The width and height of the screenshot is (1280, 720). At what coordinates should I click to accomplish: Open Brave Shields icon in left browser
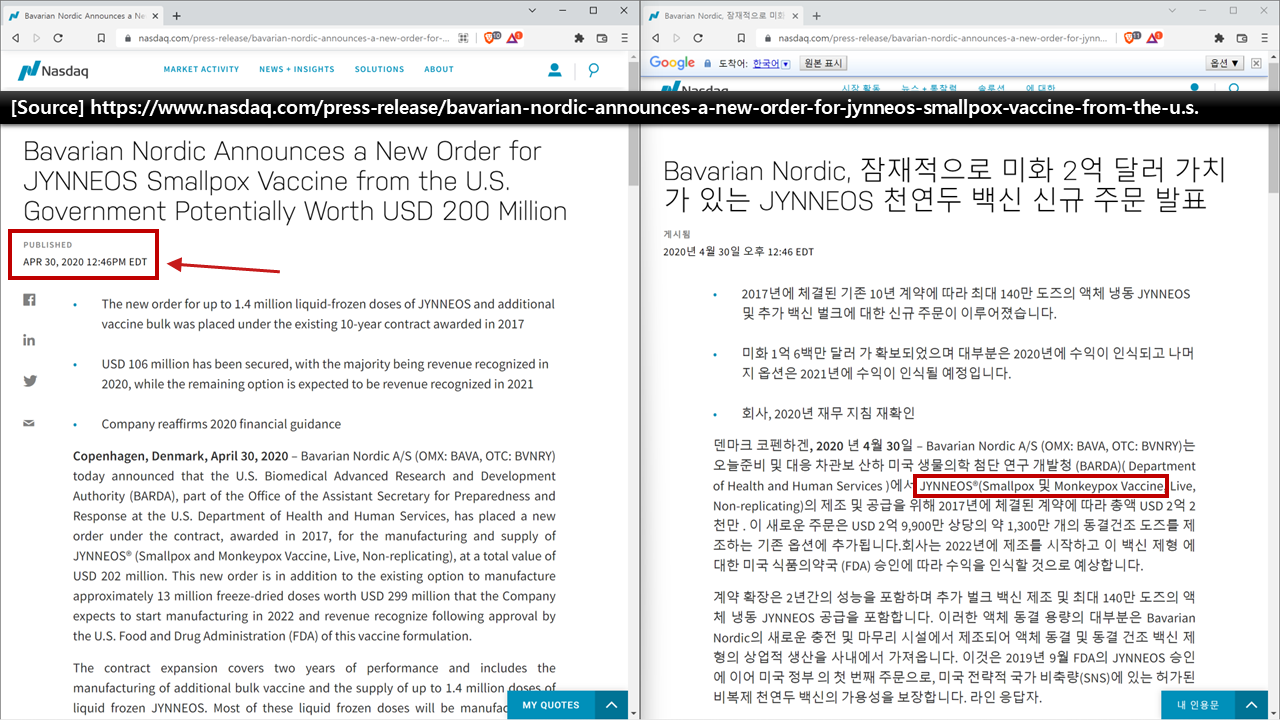[491, 38]
